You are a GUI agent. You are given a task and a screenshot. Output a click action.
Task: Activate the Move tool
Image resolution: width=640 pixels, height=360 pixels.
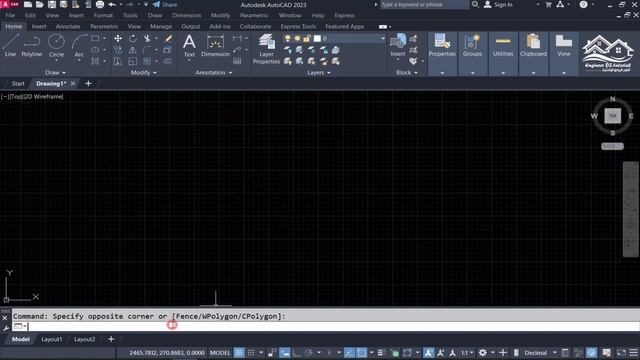pyautogui.click(x=118, y=38)
